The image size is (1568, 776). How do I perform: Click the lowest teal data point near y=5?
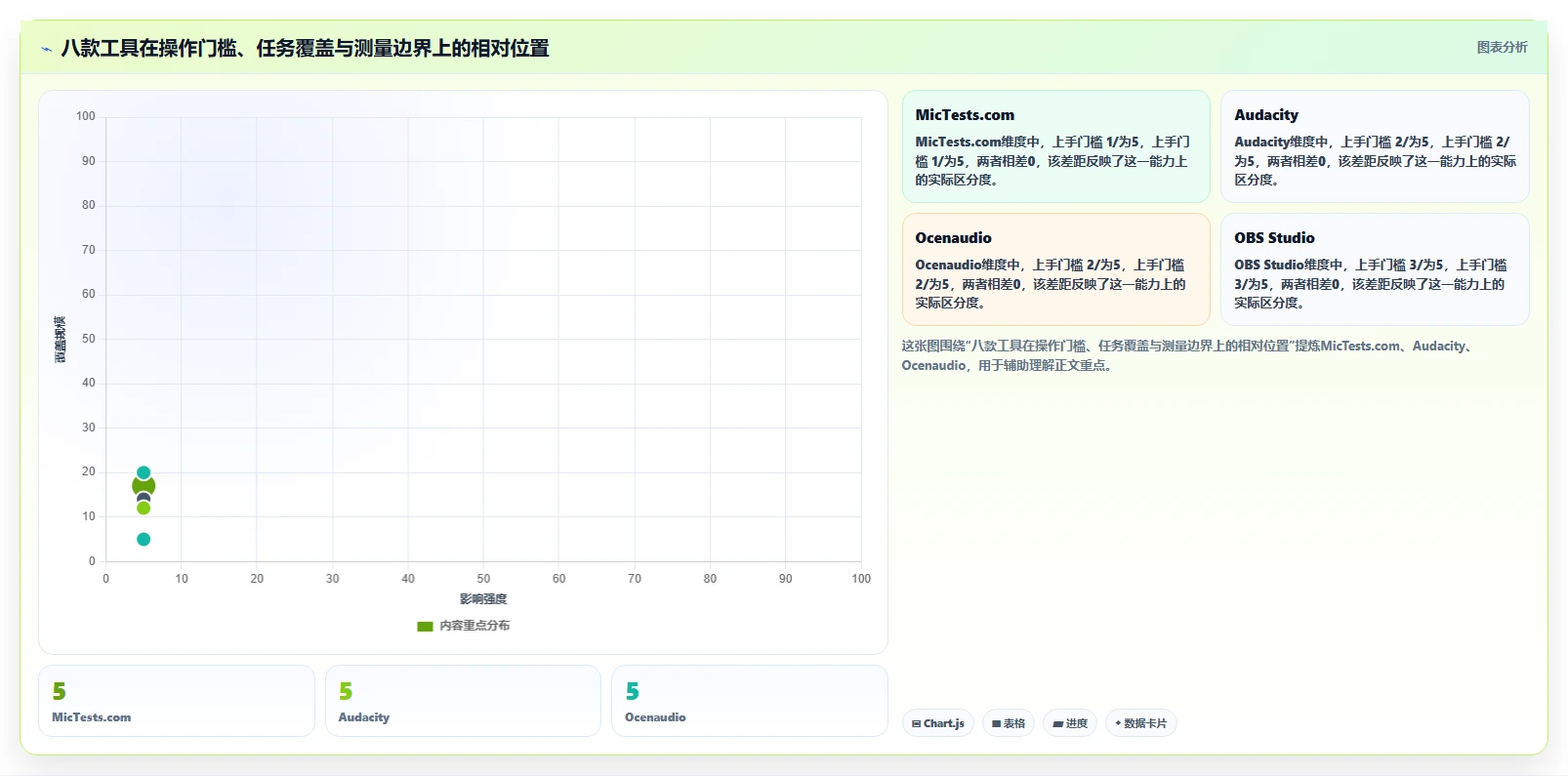click(x=144, y=539)
